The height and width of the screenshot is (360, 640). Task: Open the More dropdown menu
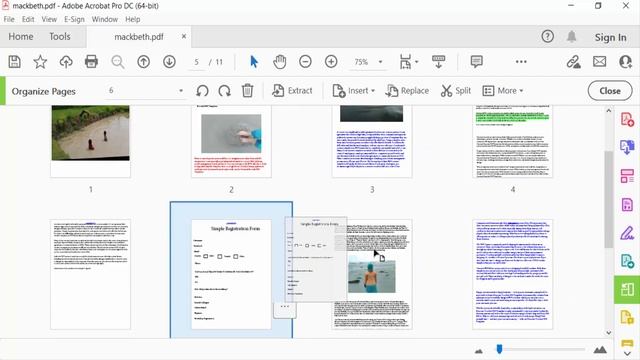[x=503, y=91]
